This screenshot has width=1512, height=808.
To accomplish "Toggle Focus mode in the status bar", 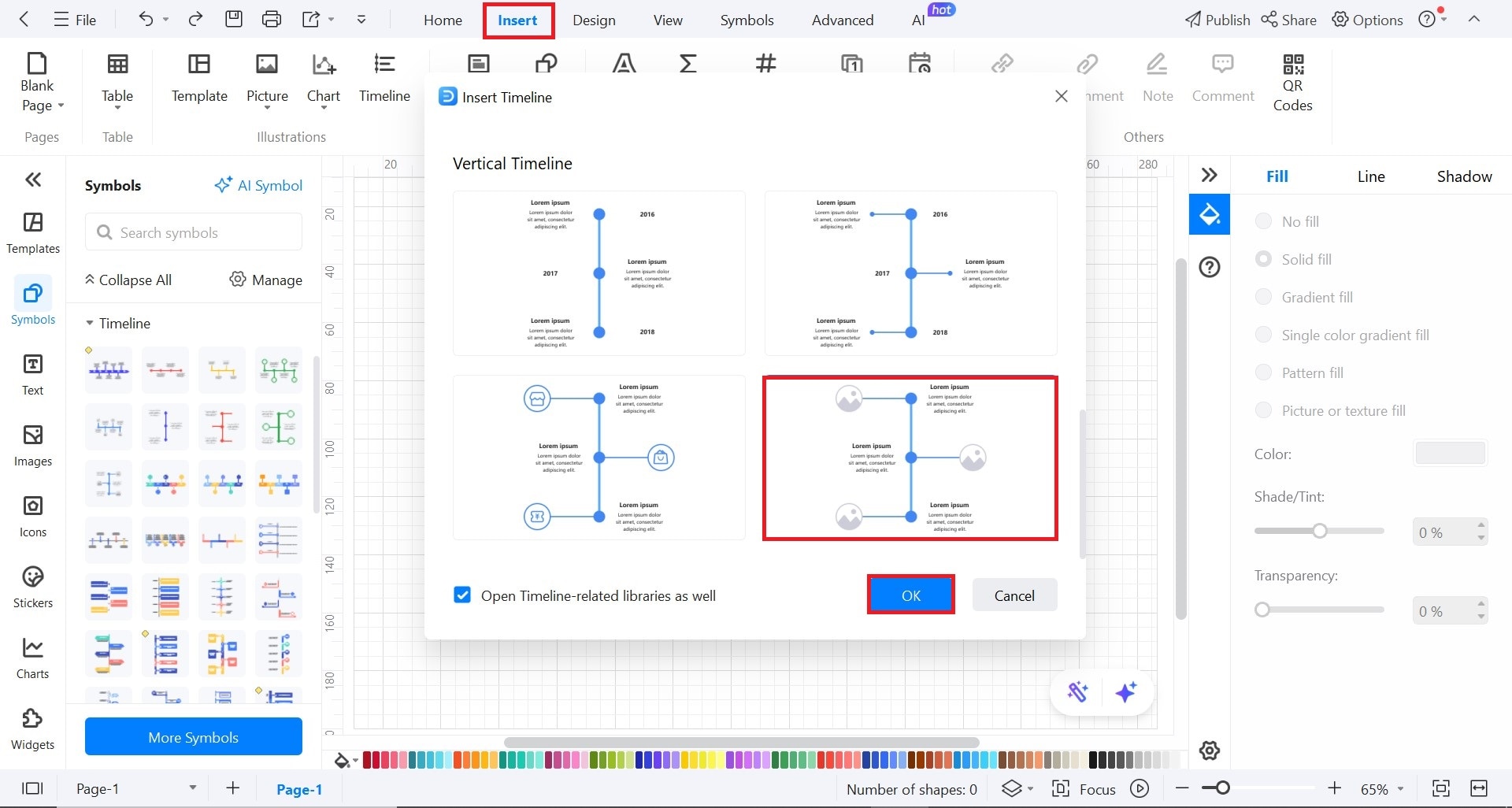I will point(1084,788).
